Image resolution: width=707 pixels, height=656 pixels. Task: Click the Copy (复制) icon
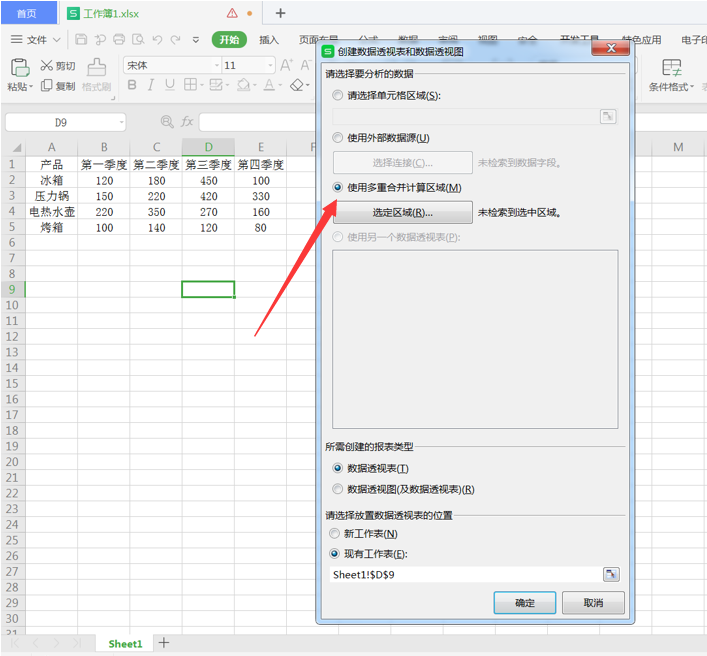point(46,86)
